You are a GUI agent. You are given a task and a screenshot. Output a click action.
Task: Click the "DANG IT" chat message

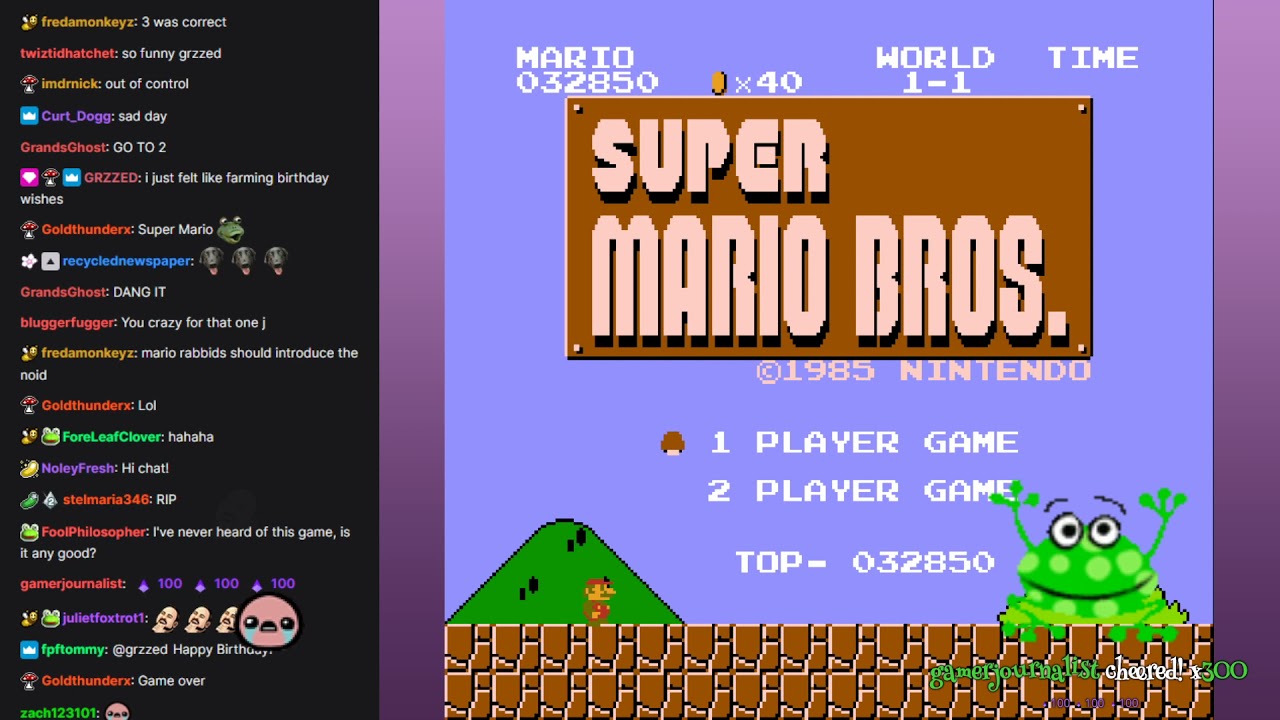139,292
